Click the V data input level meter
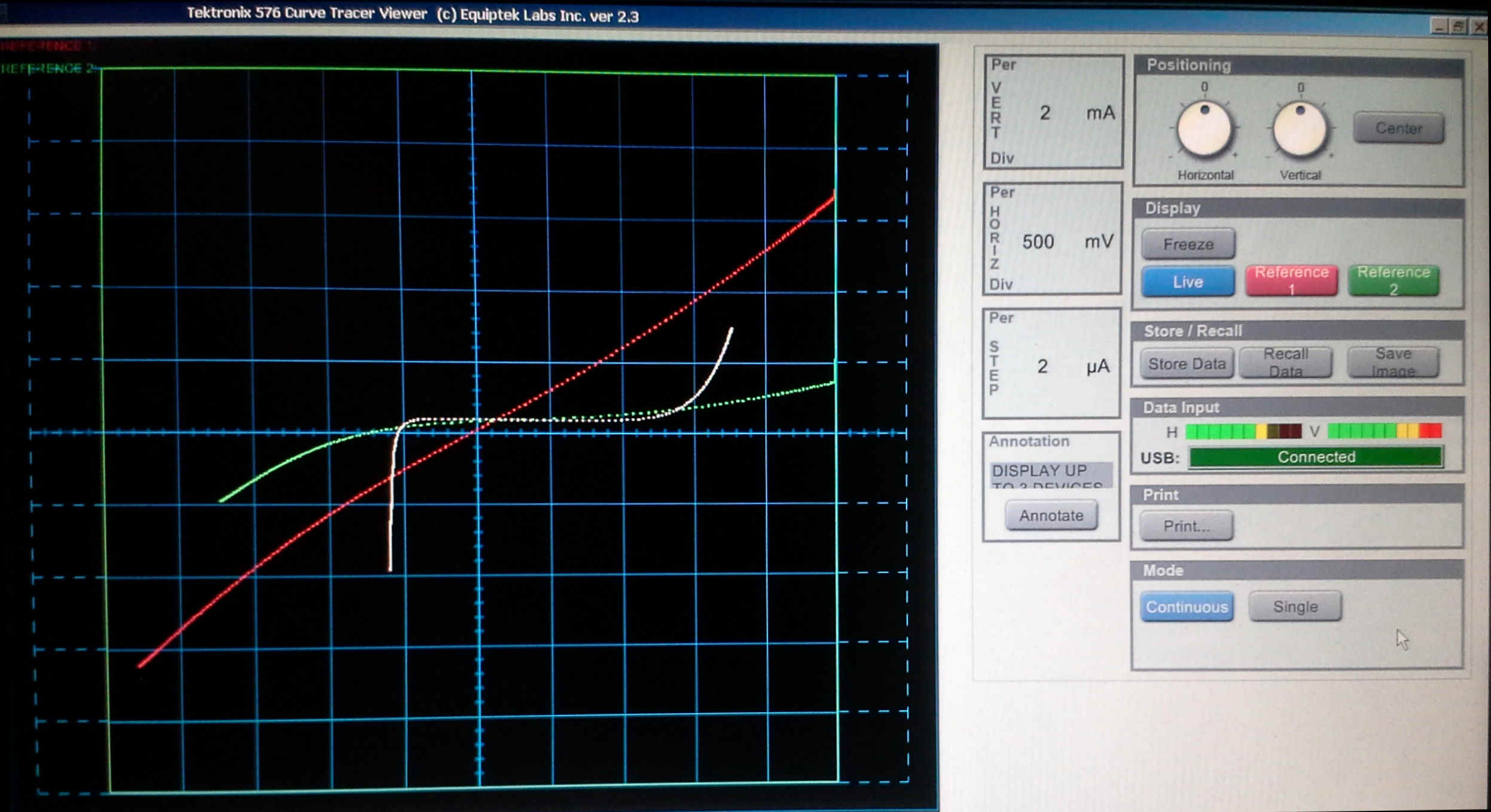Image resolution: width=1491 pixels, height=812 pixels. (x=1384, y=431)
